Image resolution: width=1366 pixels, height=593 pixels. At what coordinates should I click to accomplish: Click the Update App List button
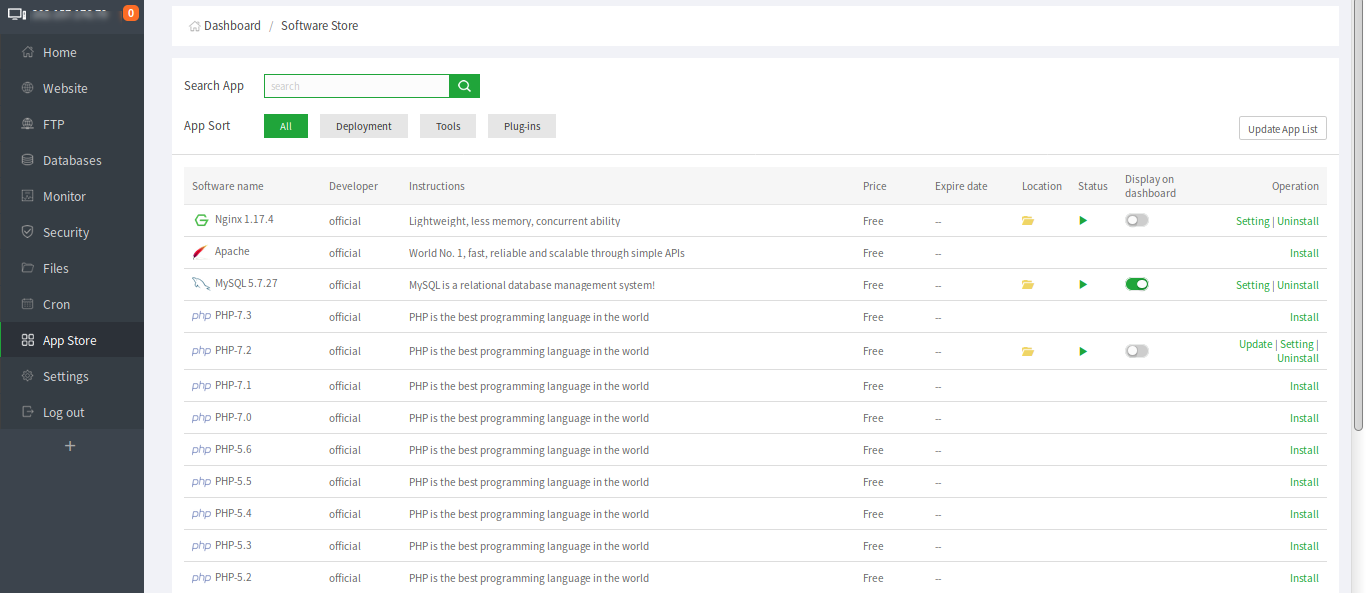tap(1282, 128)
